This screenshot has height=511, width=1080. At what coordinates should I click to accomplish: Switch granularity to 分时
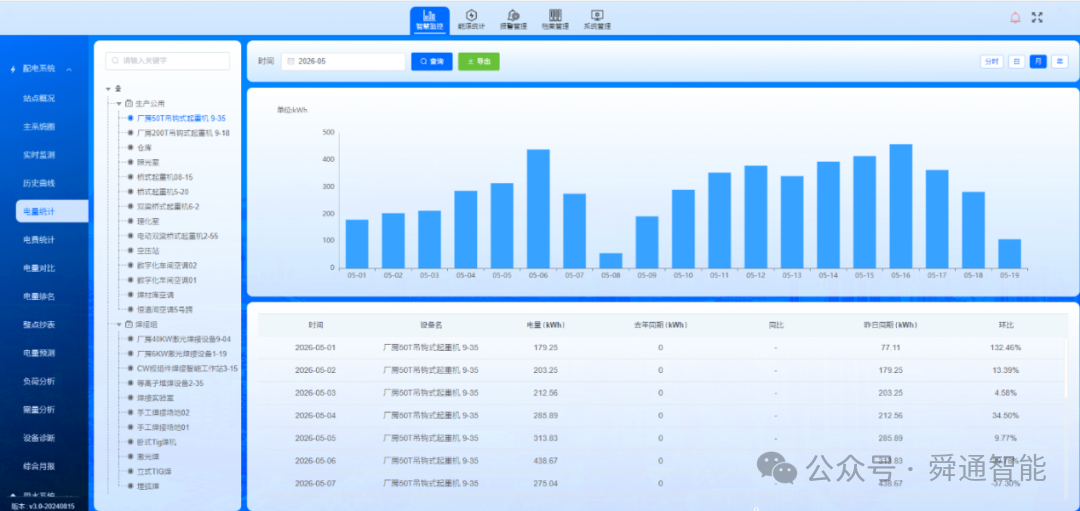click(x=991, y=61)
